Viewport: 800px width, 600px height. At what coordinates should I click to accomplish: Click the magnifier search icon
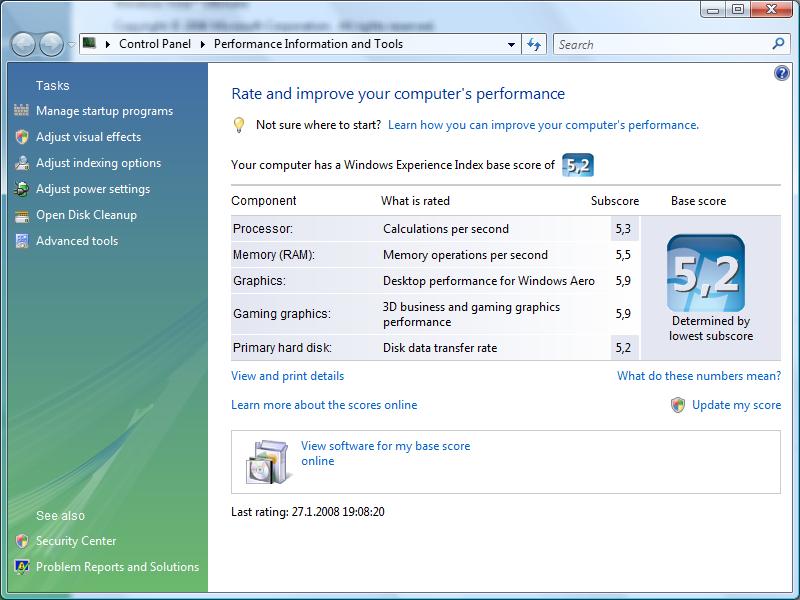pyautogui.click(x=779, y=44)
